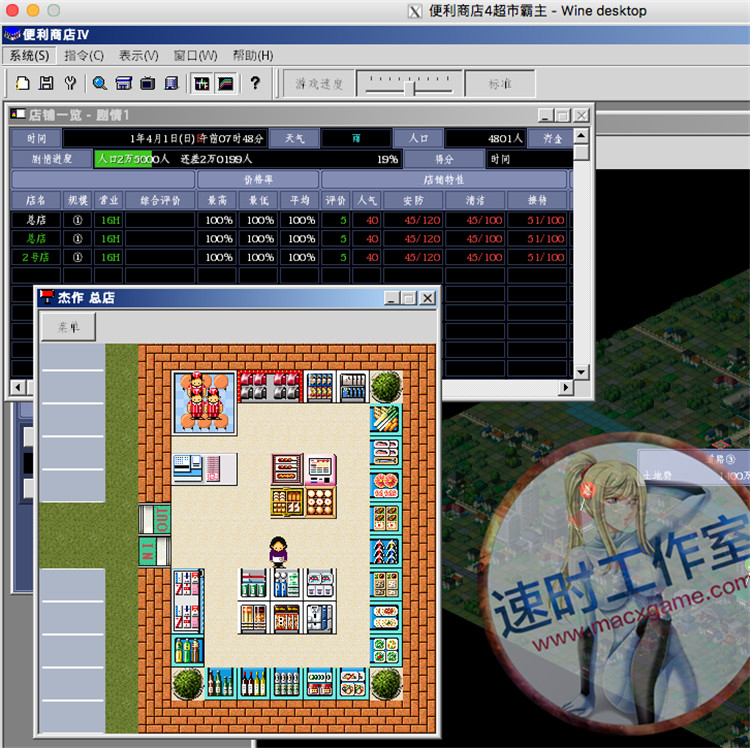Click the 天气 label
This screenshot has width=750, height=748.
(294, 139)
